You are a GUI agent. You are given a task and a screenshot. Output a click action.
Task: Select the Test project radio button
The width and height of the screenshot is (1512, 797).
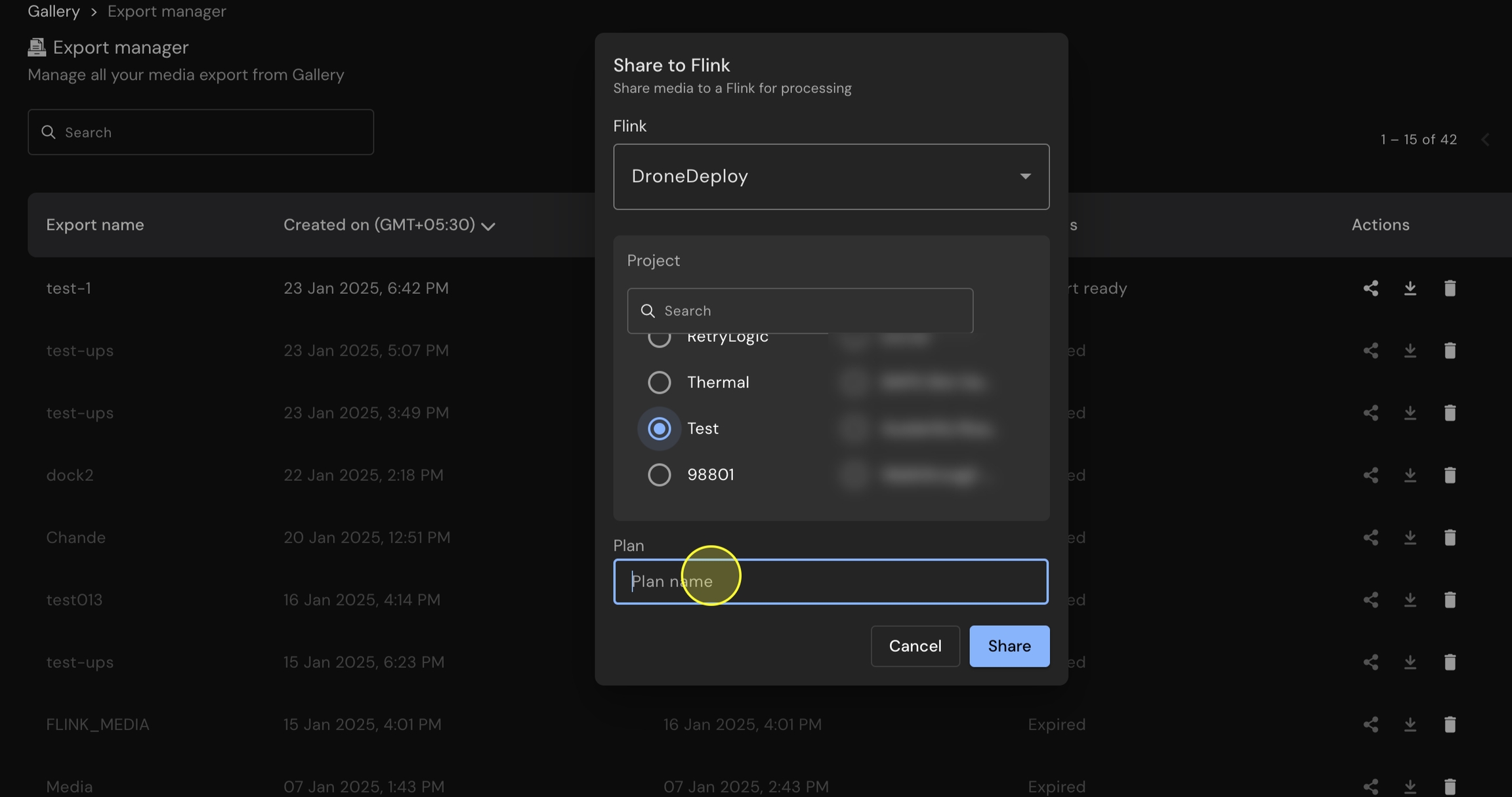point(659,428)
